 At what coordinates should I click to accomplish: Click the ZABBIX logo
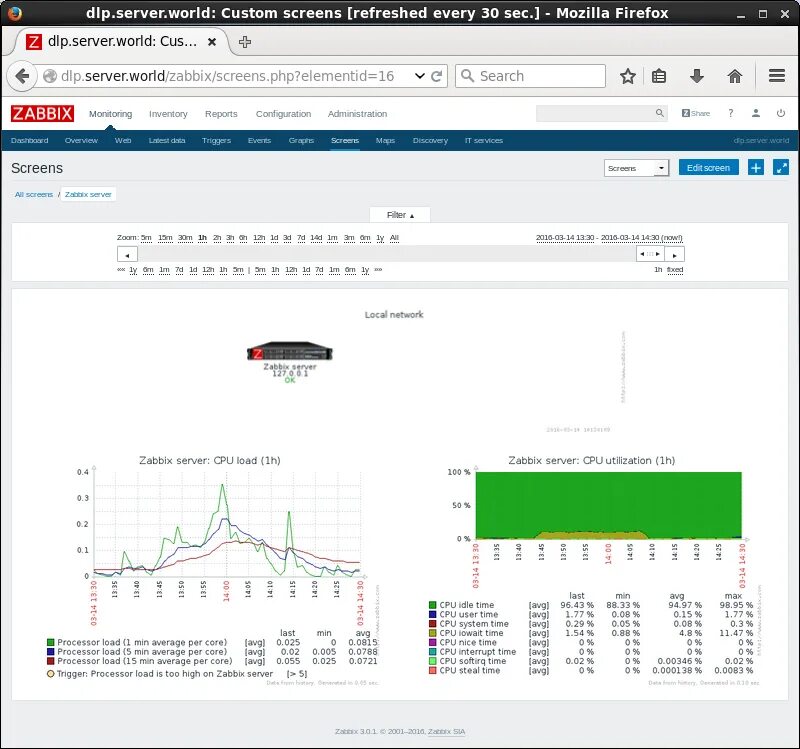pyautogui.click(x=42, y=113)
